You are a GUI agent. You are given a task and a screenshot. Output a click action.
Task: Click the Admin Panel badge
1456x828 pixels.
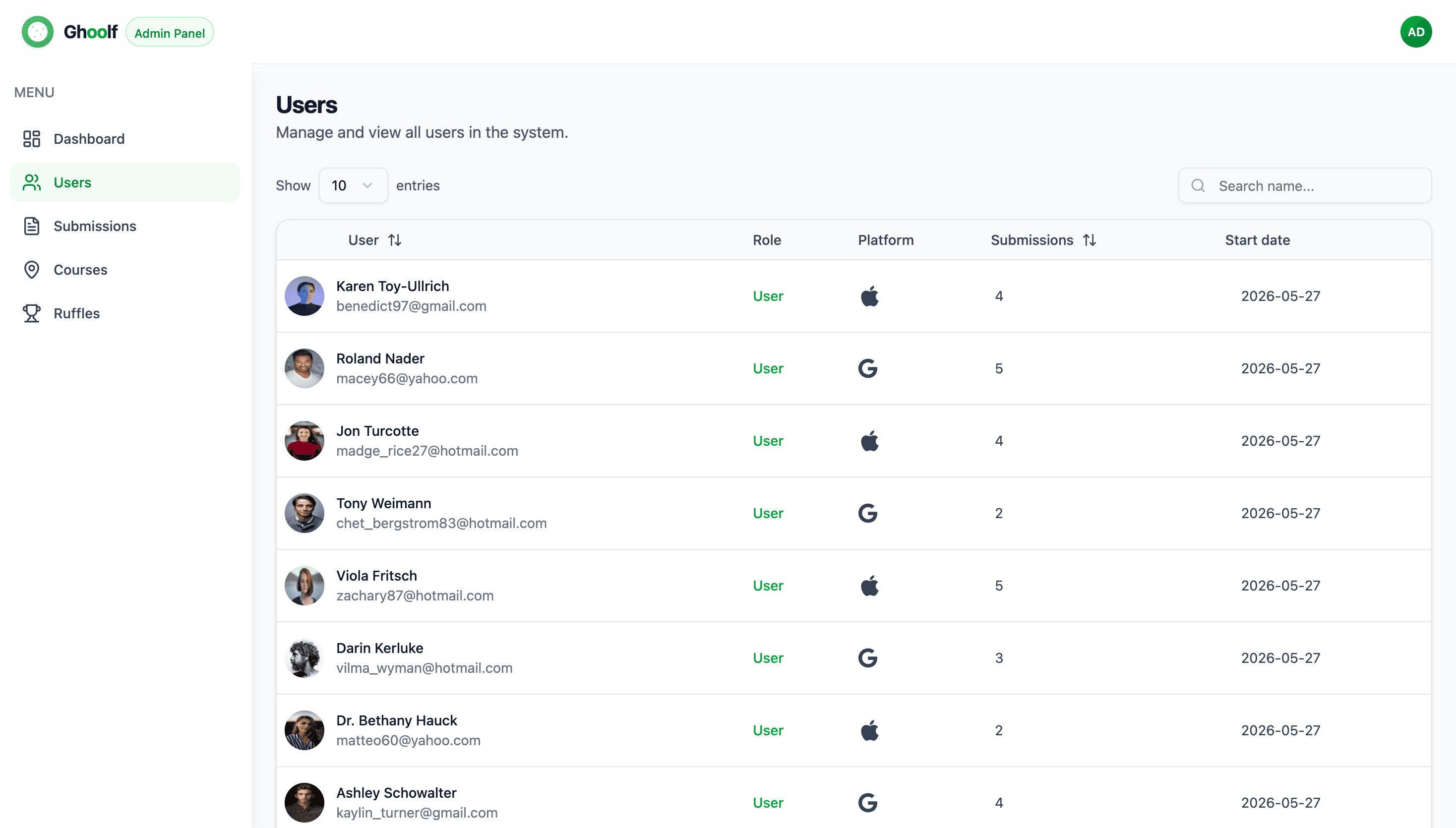click(x=170, y=32)
